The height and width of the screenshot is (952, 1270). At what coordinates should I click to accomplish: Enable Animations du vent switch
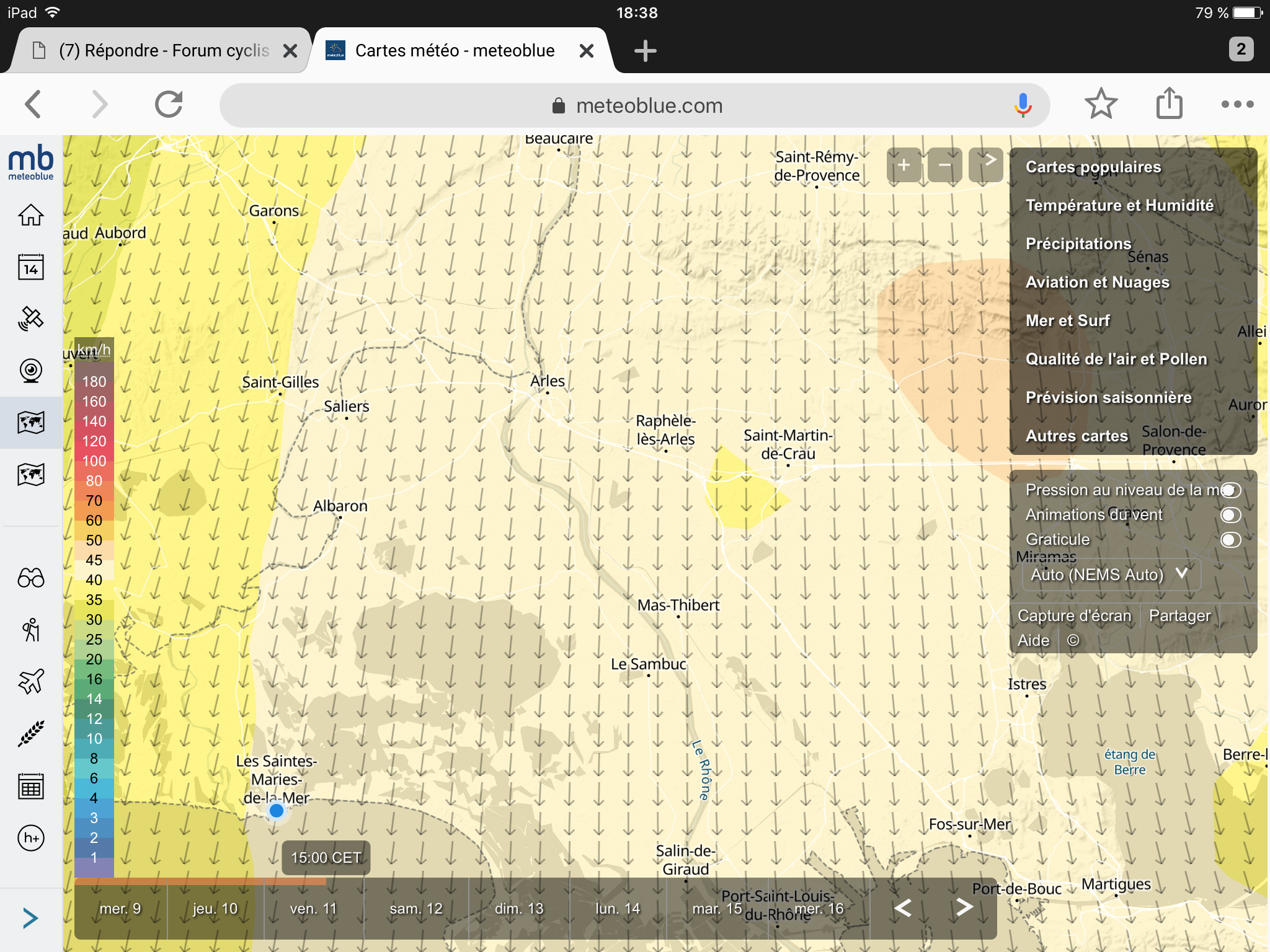1230,515
